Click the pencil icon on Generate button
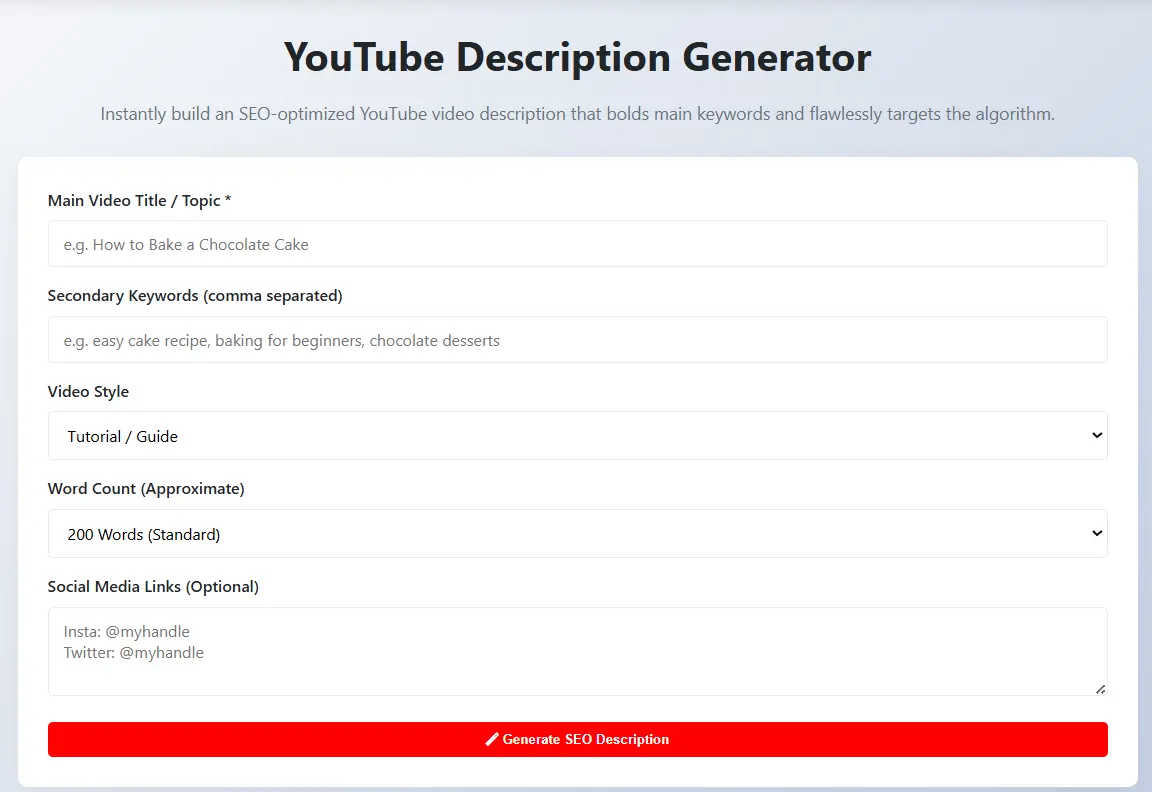Image resolution: width=1152 pixels, height=792 pixels. pyautogui.click(x=492, y=739)
